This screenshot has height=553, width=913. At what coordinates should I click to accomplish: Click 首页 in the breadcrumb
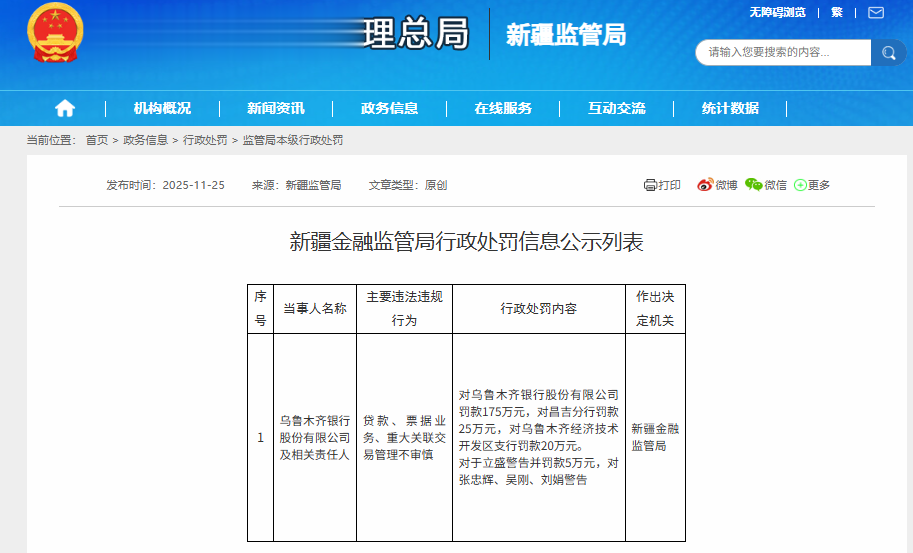97,140
